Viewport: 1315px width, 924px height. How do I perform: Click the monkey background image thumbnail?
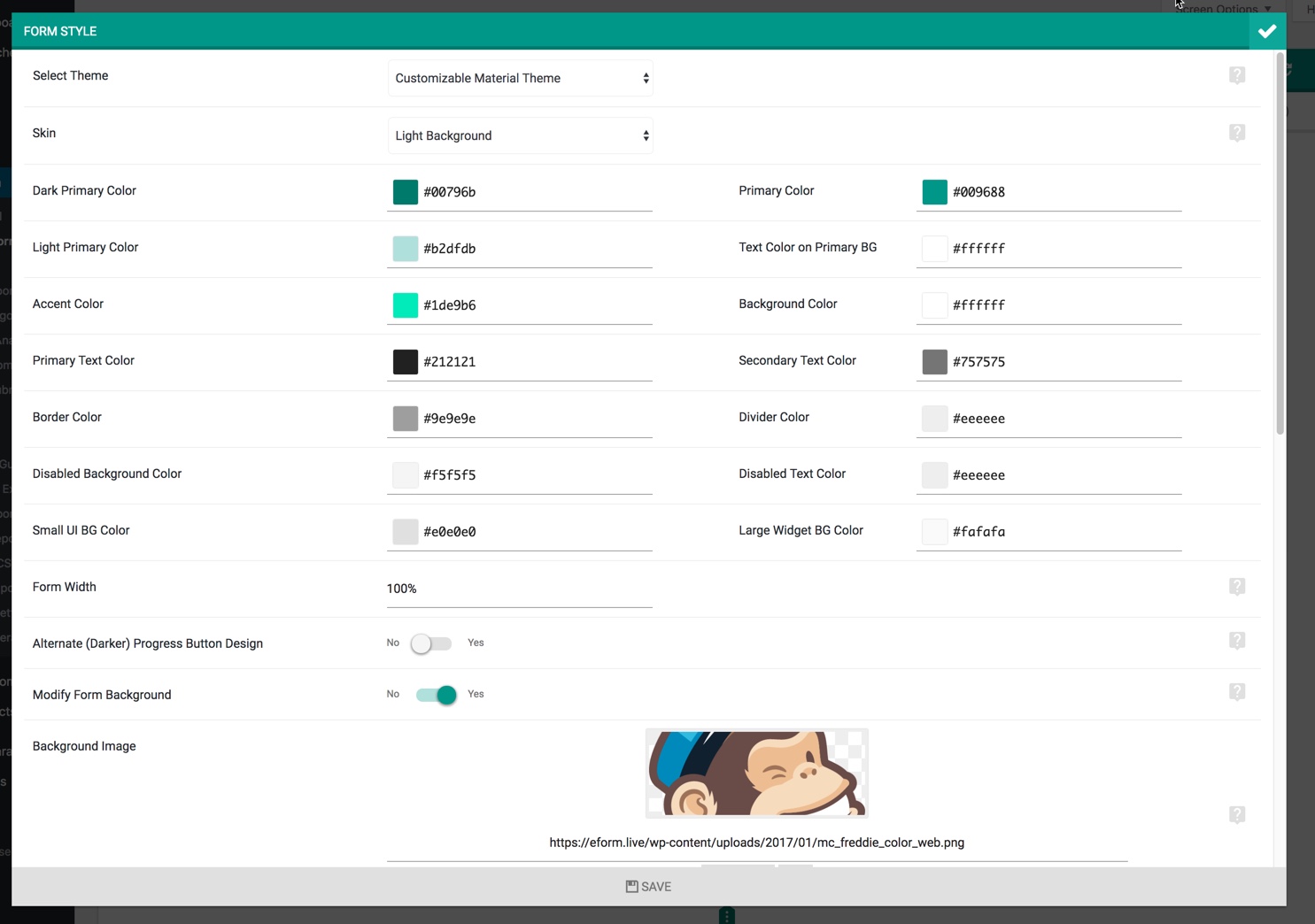(756, 772)
